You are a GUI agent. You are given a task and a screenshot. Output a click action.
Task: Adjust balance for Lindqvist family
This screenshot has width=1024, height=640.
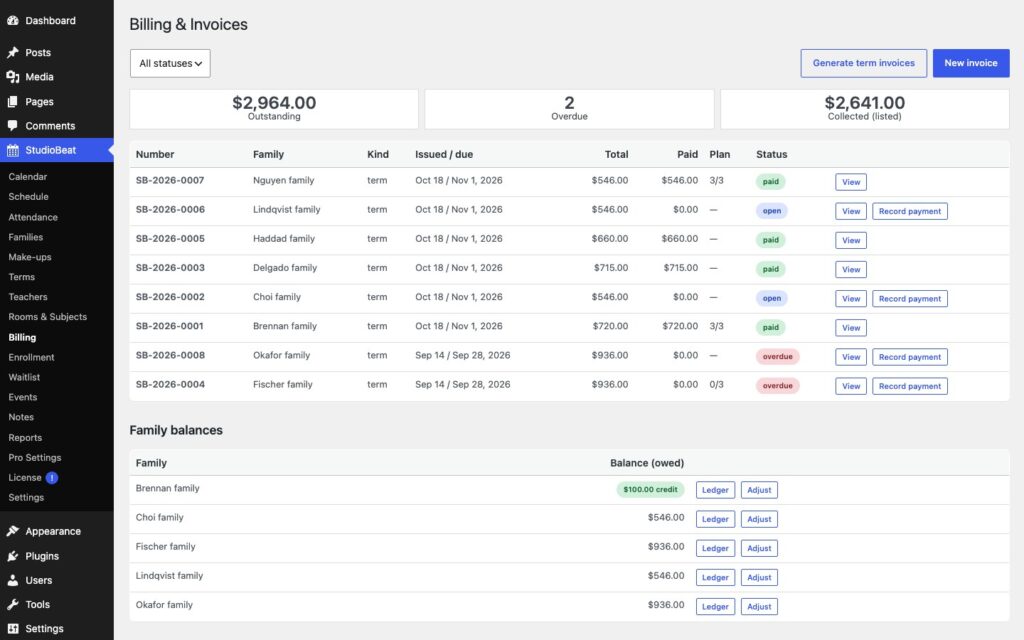pos(759,577)
